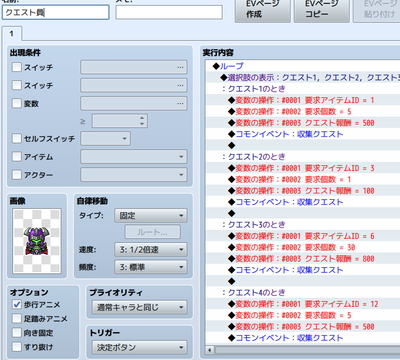
Task: Click the EVページ作成 button
Action: [x=262, y=10]
